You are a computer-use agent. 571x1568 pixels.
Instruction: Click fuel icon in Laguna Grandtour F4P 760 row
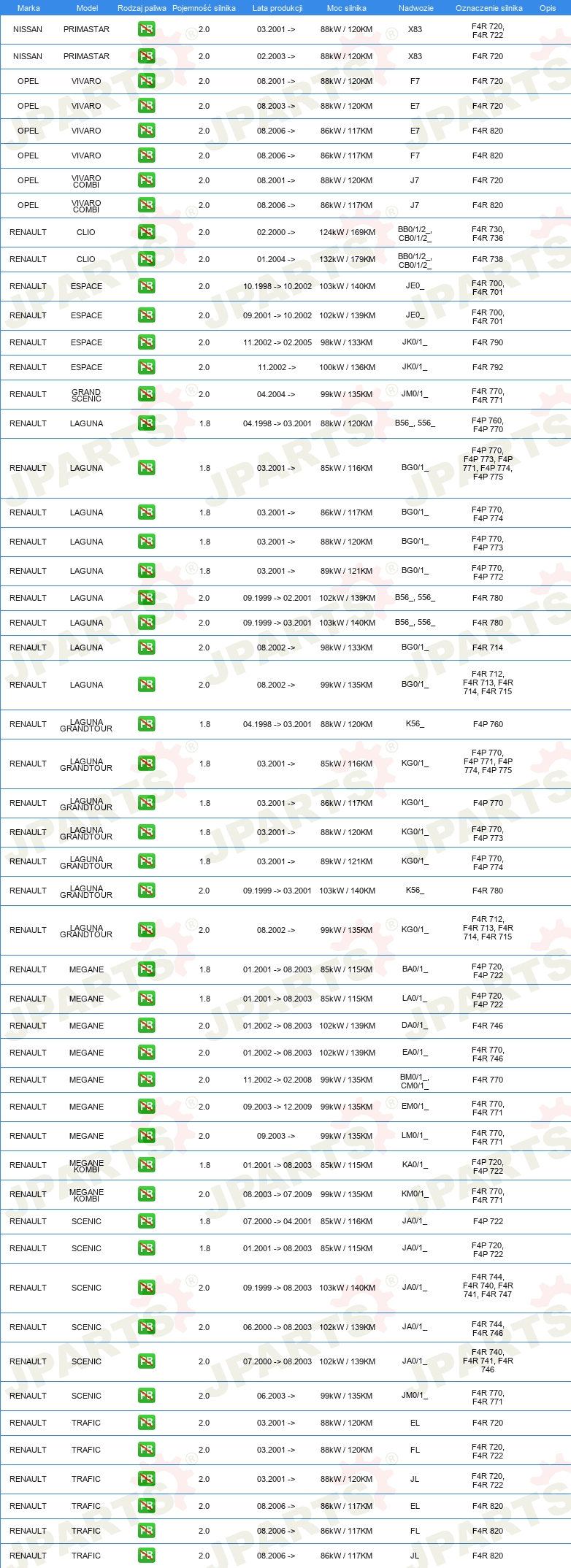pos(146,724)
